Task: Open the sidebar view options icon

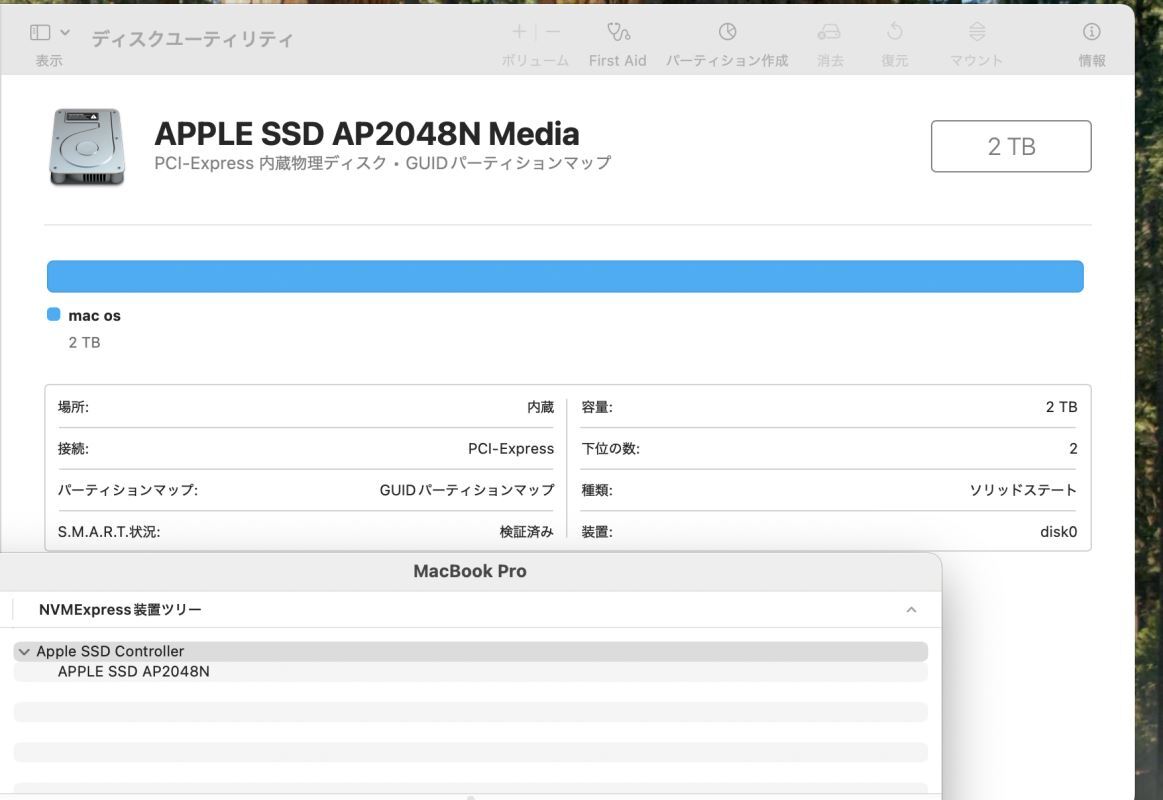Action: click(40, 32)
